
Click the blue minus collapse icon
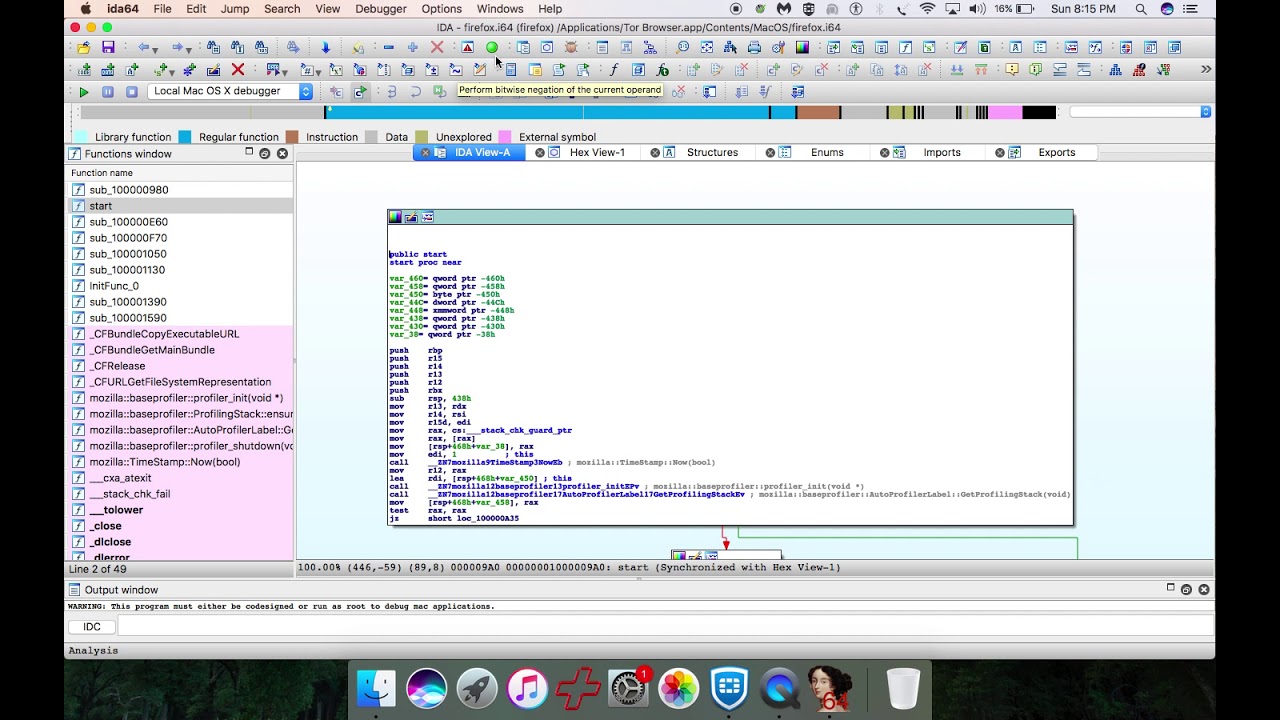point(388,47)
